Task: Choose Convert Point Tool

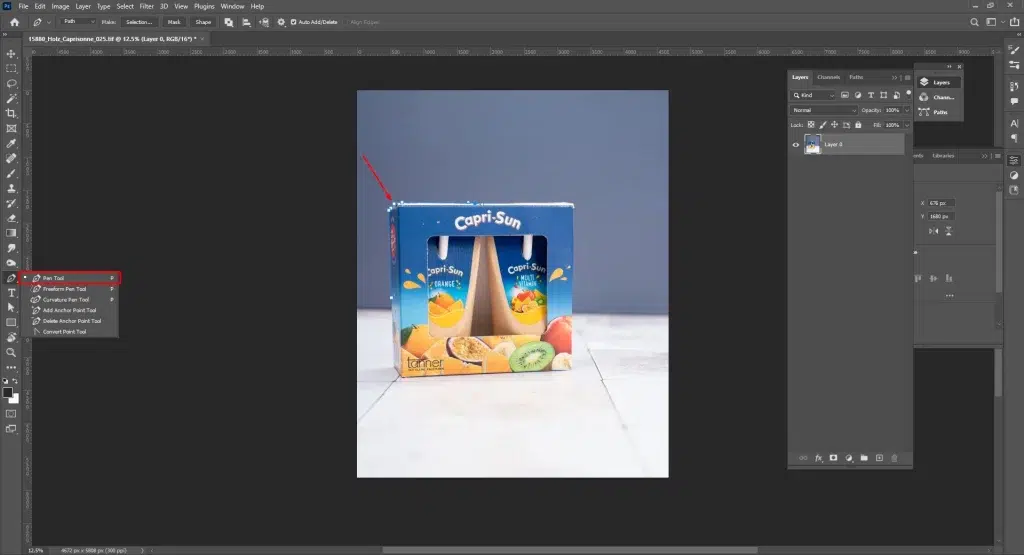Action: click(x=64, y=332)
